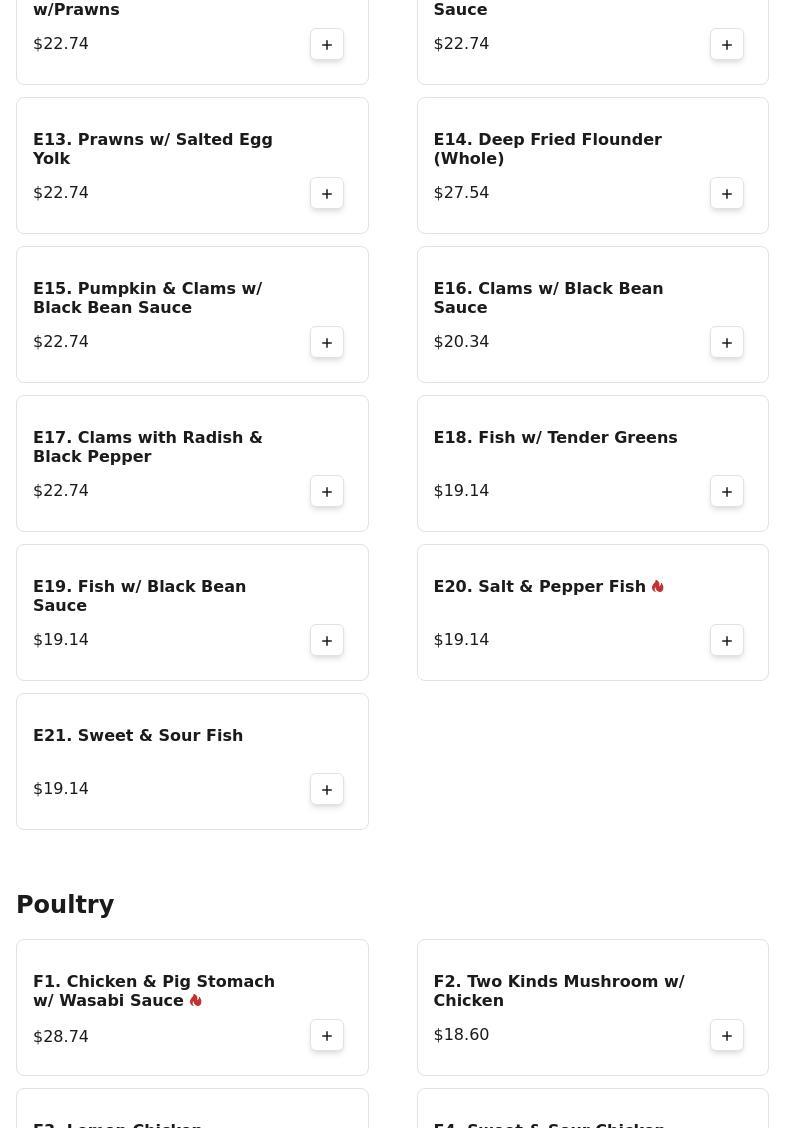The width and height of the screenshot is (785, 1128).
Task: Add the partially visible w/Prawns item at top
Action: pos(327,45)
